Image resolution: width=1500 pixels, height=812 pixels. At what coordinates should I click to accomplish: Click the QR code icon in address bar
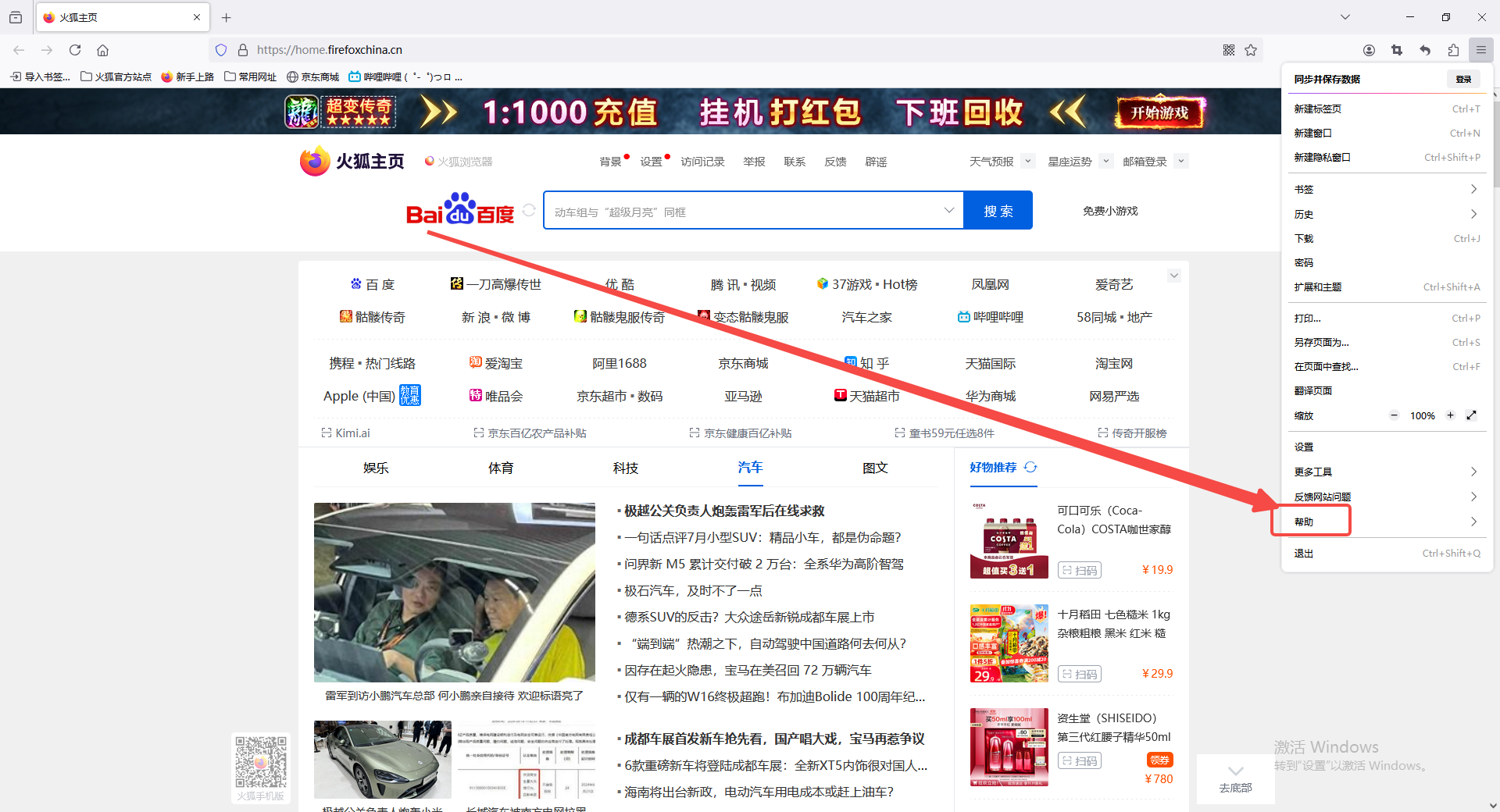pos(1229,50)
